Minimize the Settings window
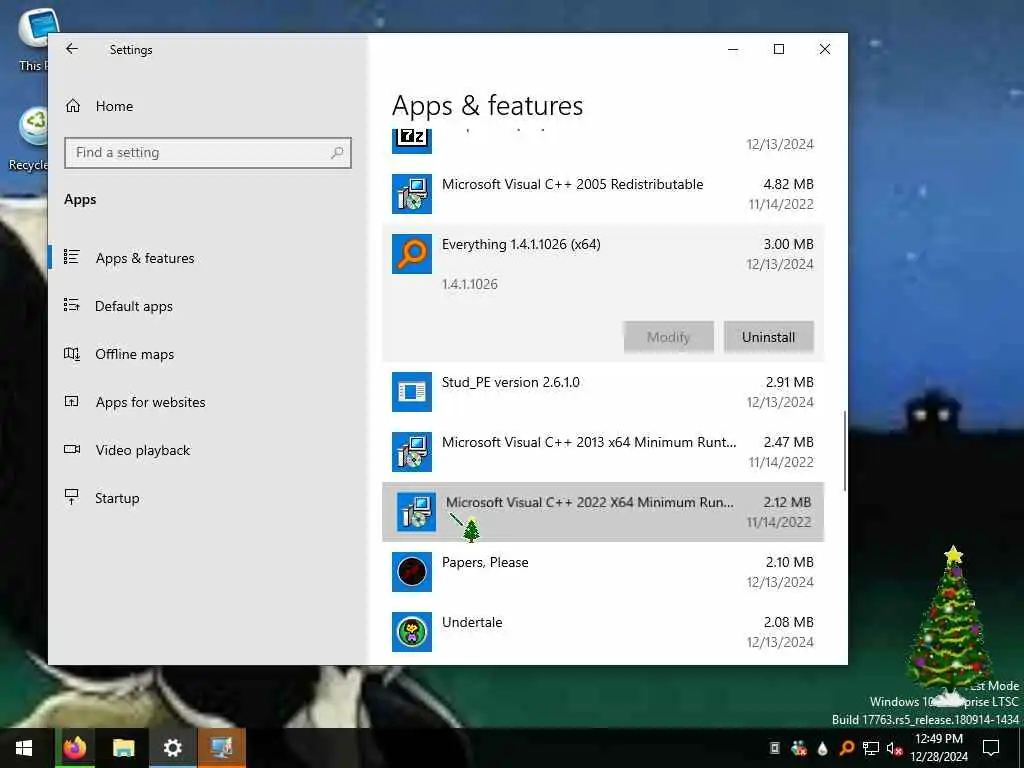1024x768 pixels. 733,49
